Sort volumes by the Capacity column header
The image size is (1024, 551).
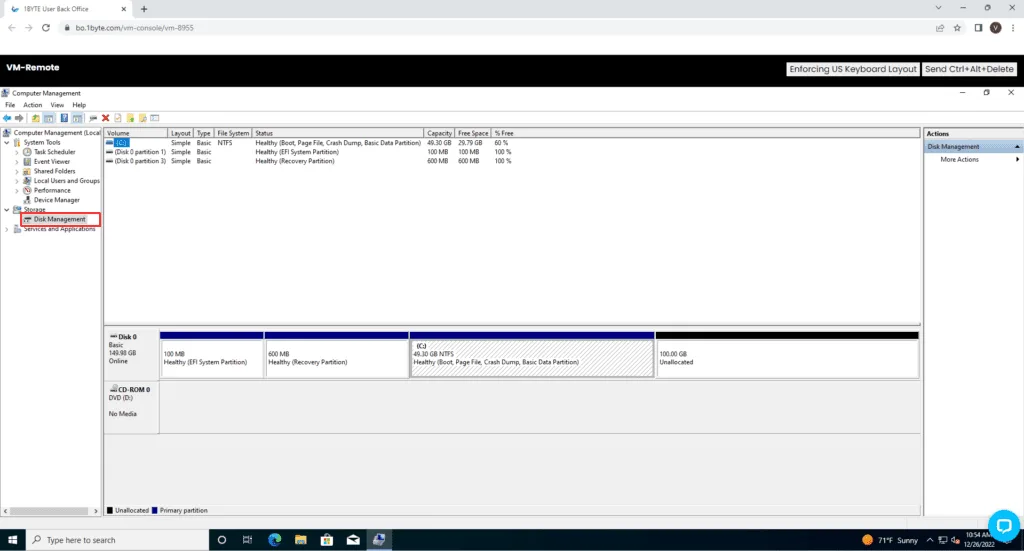pyautogui.click(x=439, y=133)
